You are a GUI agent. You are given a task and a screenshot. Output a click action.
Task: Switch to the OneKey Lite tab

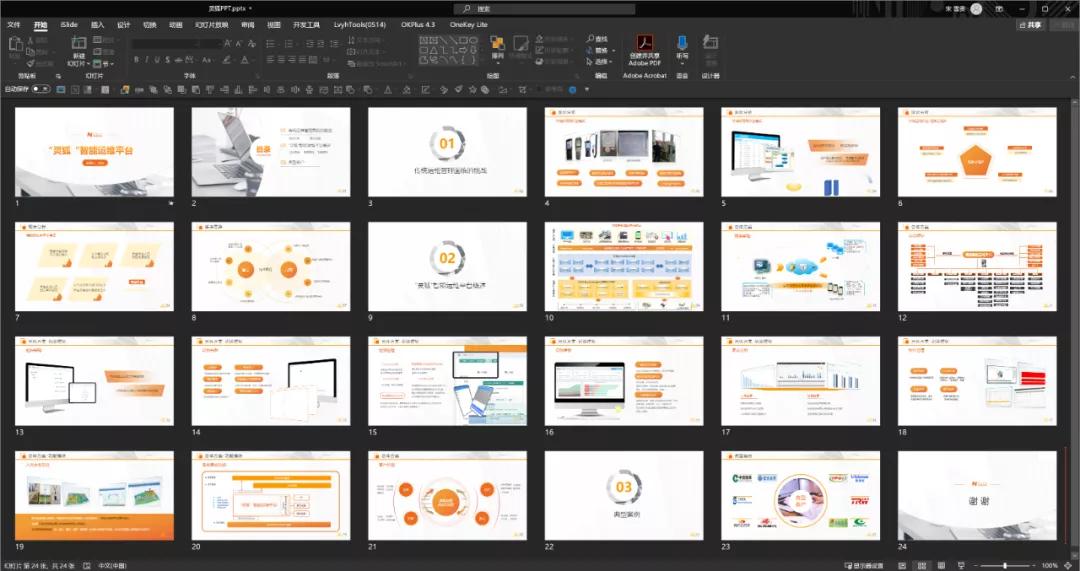[469, 24]
